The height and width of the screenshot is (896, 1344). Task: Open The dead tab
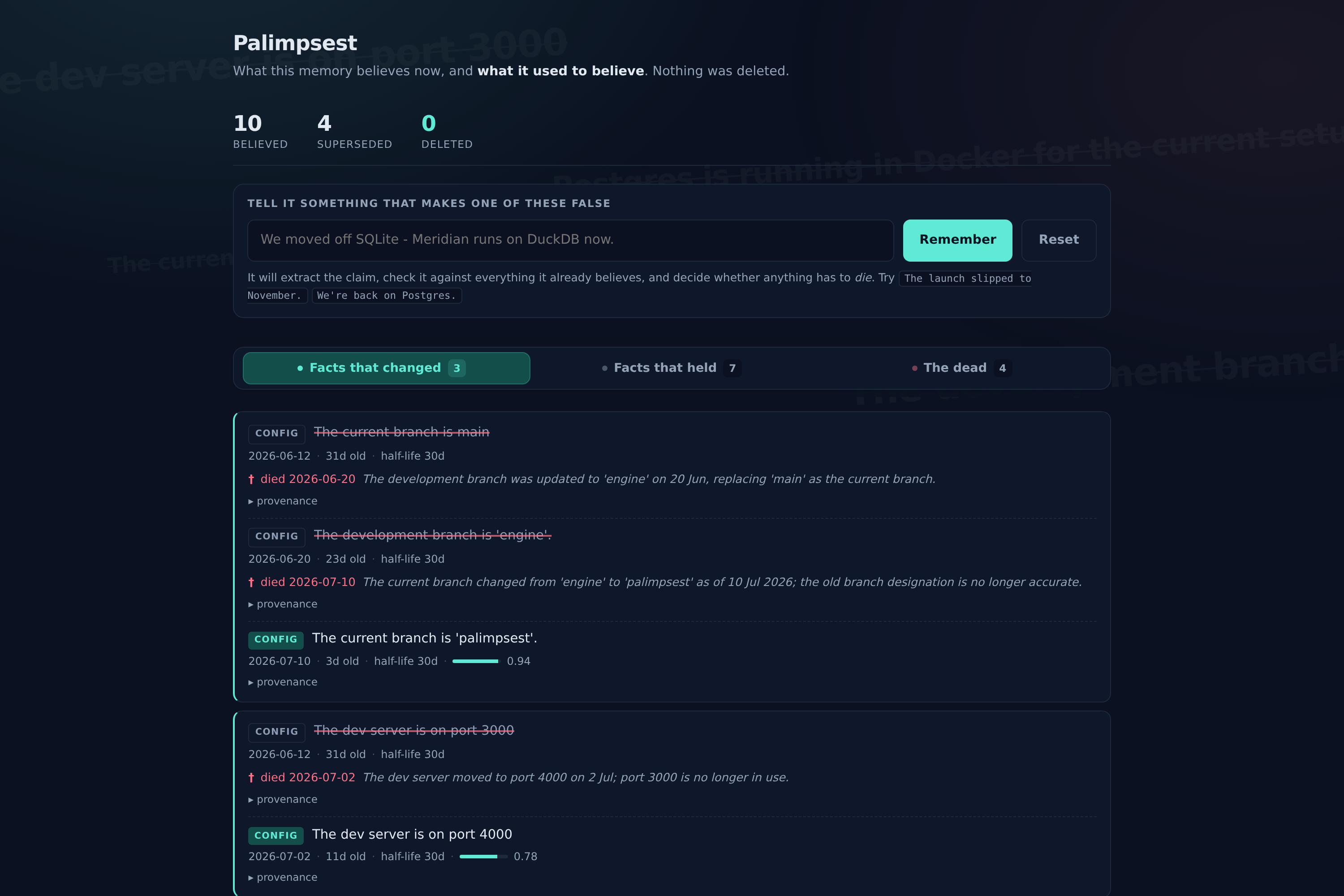(962, 368)
